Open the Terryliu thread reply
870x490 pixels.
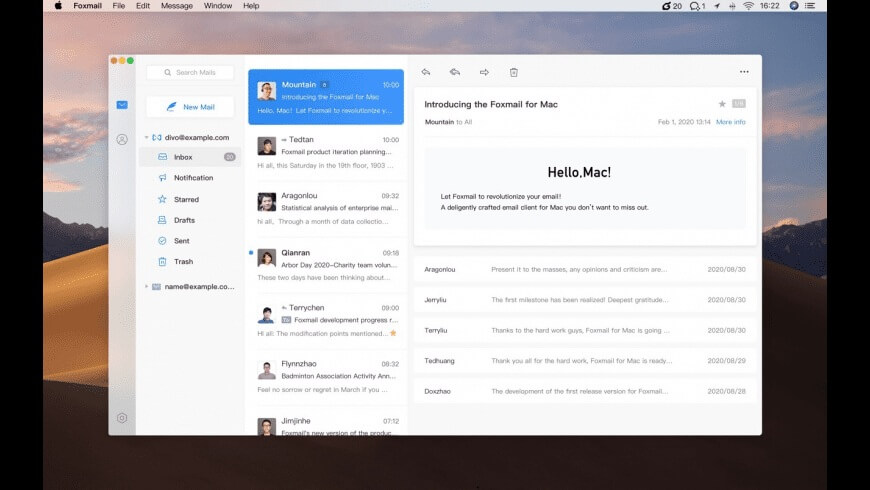pyautogui.click(x=585, y=330)
